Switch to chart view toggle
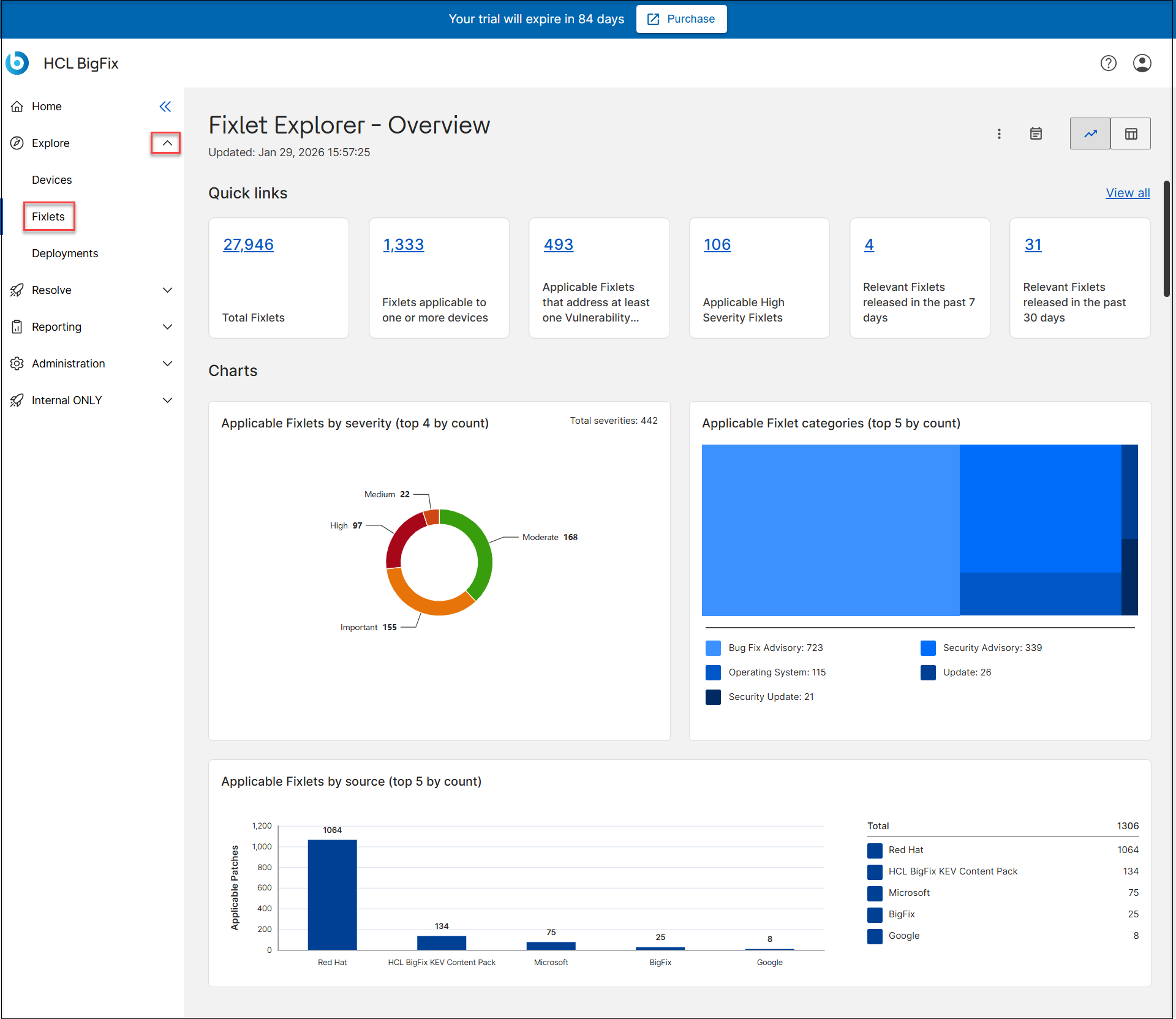This screenshot has height=1019, width=1176. [1090, 133]
